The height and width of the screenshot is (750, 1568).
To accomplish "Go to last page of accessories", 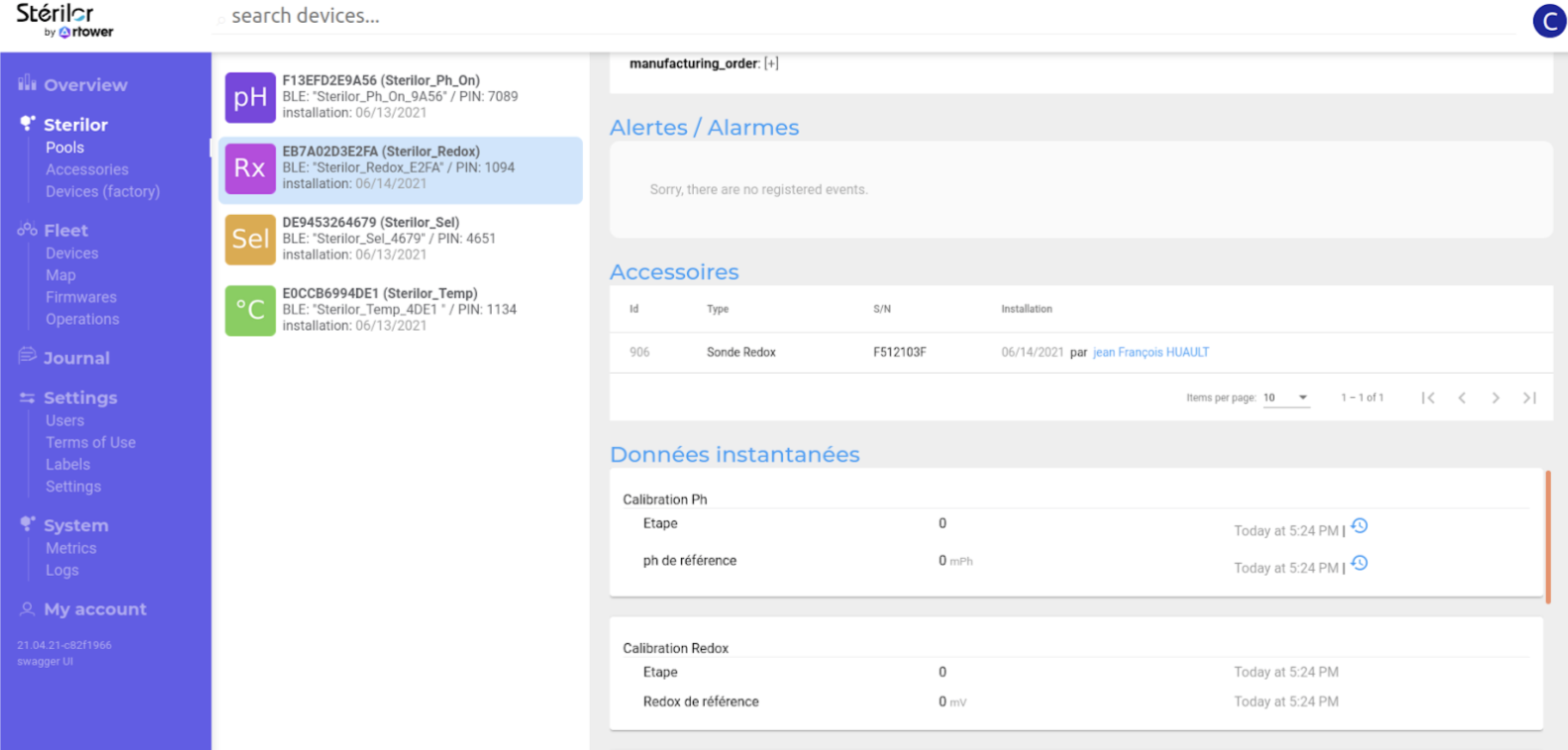I will 1529,398.
